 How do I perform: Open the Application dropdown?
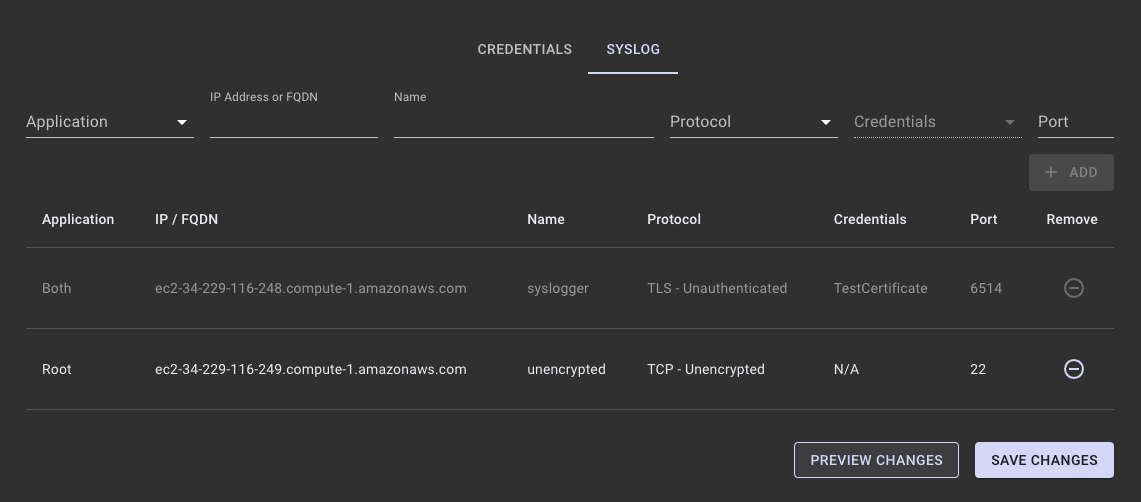click(x=109, y=122)
